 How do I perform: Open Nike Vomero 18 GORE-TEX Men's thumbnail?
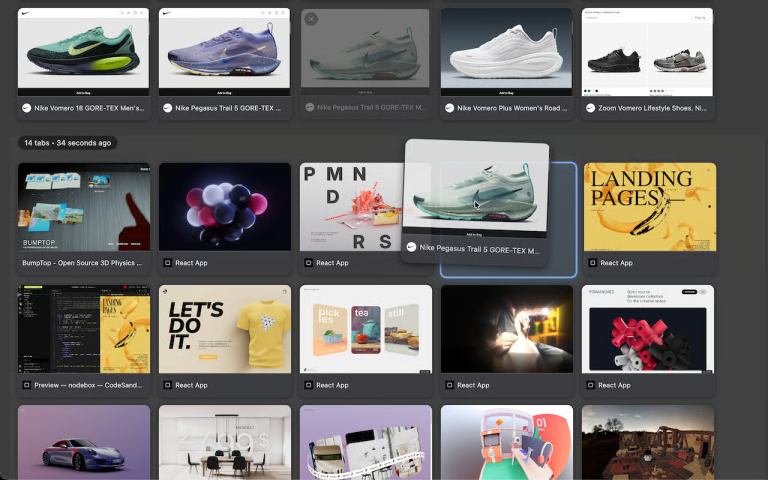83,52
